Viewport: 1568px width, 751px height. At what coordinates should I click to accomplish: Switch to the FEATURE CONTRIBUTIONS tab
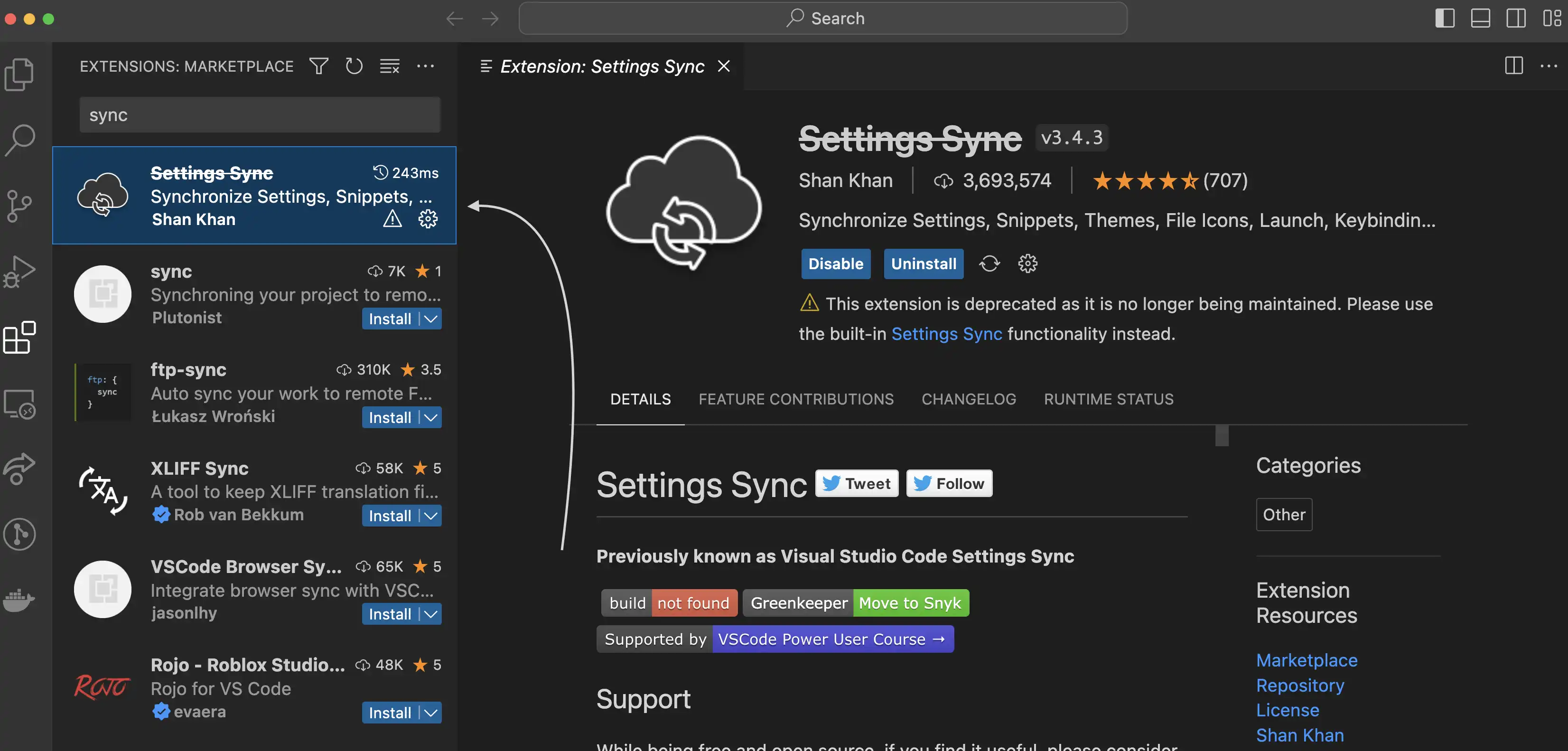tap(796, 400)
